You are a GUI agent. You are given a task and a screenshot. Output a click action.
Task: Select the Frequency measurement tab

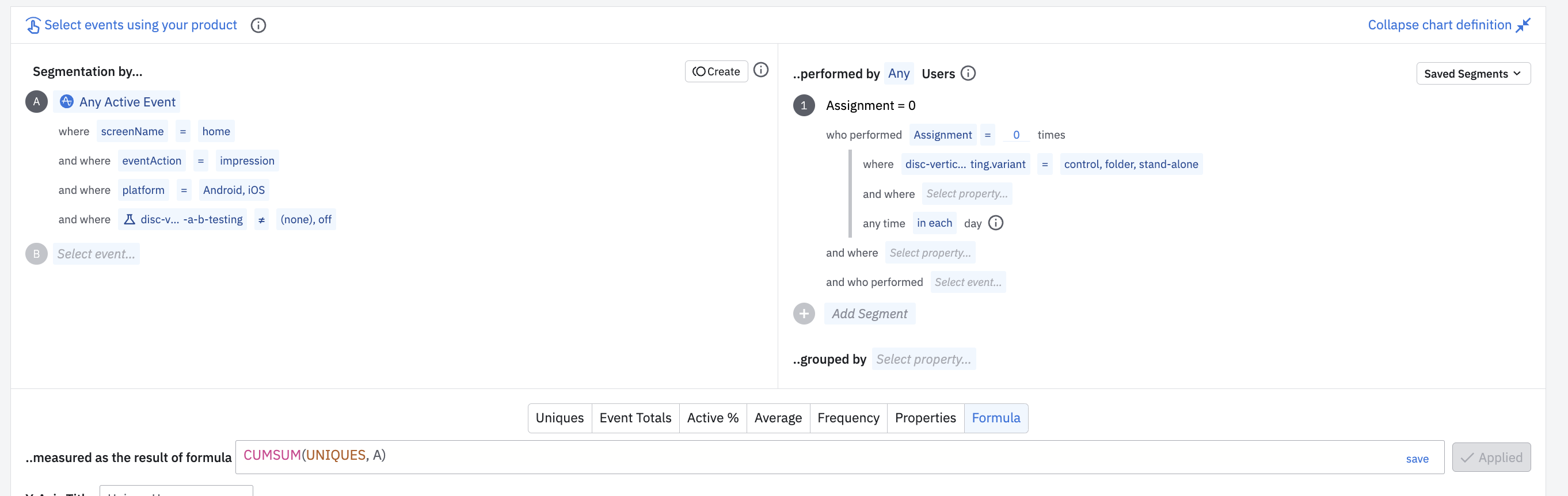point(848,418)
